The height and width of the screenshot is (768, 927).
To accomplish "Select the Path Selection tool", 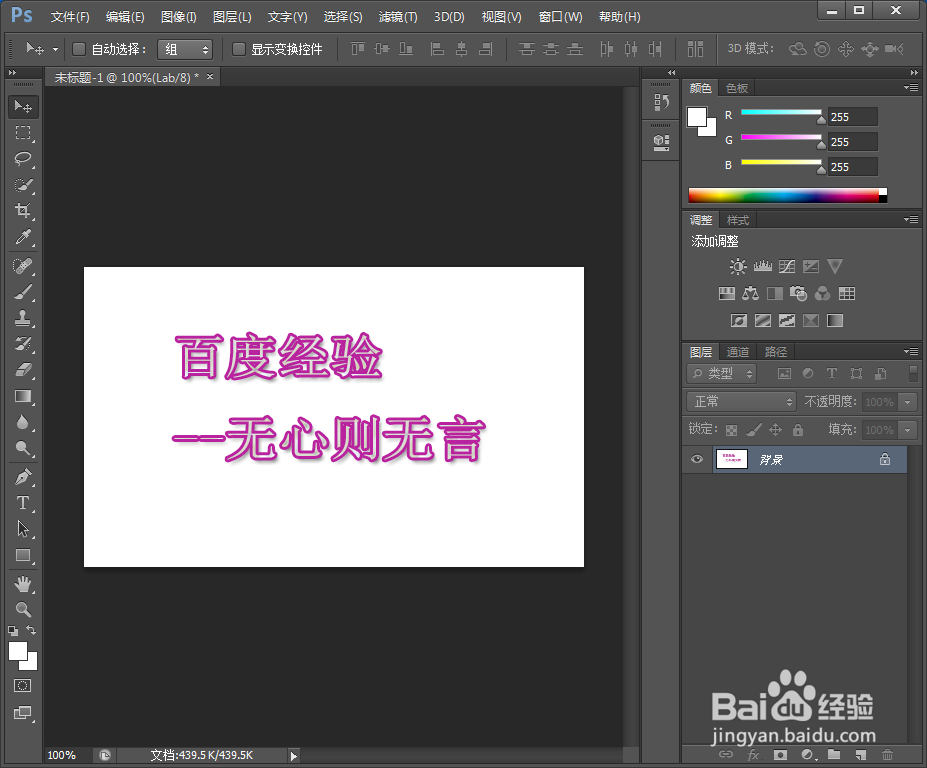I will point(23,529).
